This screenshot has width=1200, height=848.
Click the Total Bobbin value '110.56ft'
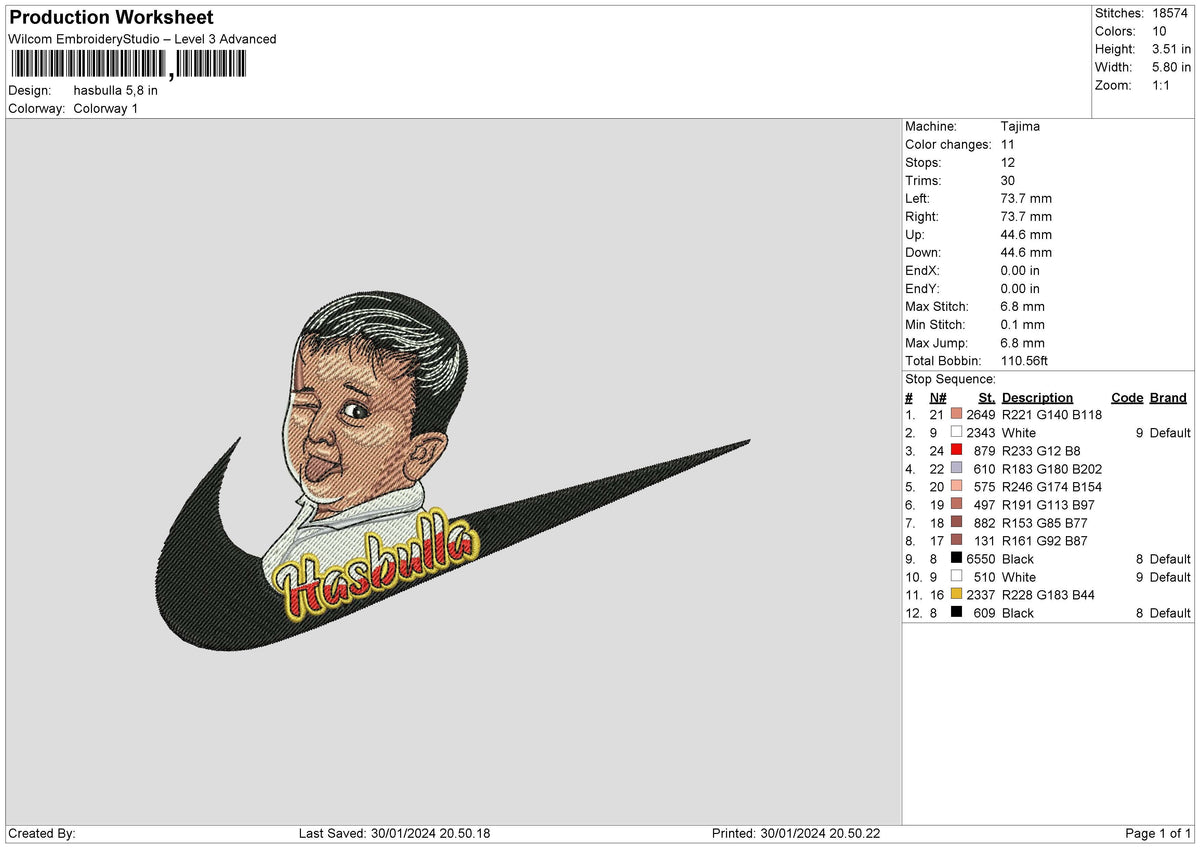coord(1025,360)
